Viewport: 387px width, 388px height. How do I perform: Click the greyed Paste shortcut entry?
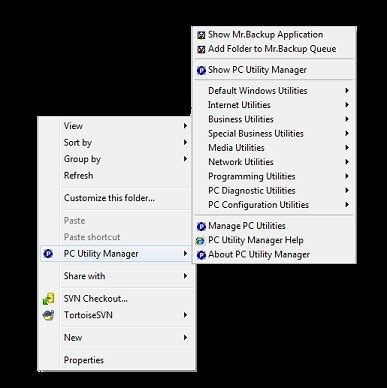(116, 237)
